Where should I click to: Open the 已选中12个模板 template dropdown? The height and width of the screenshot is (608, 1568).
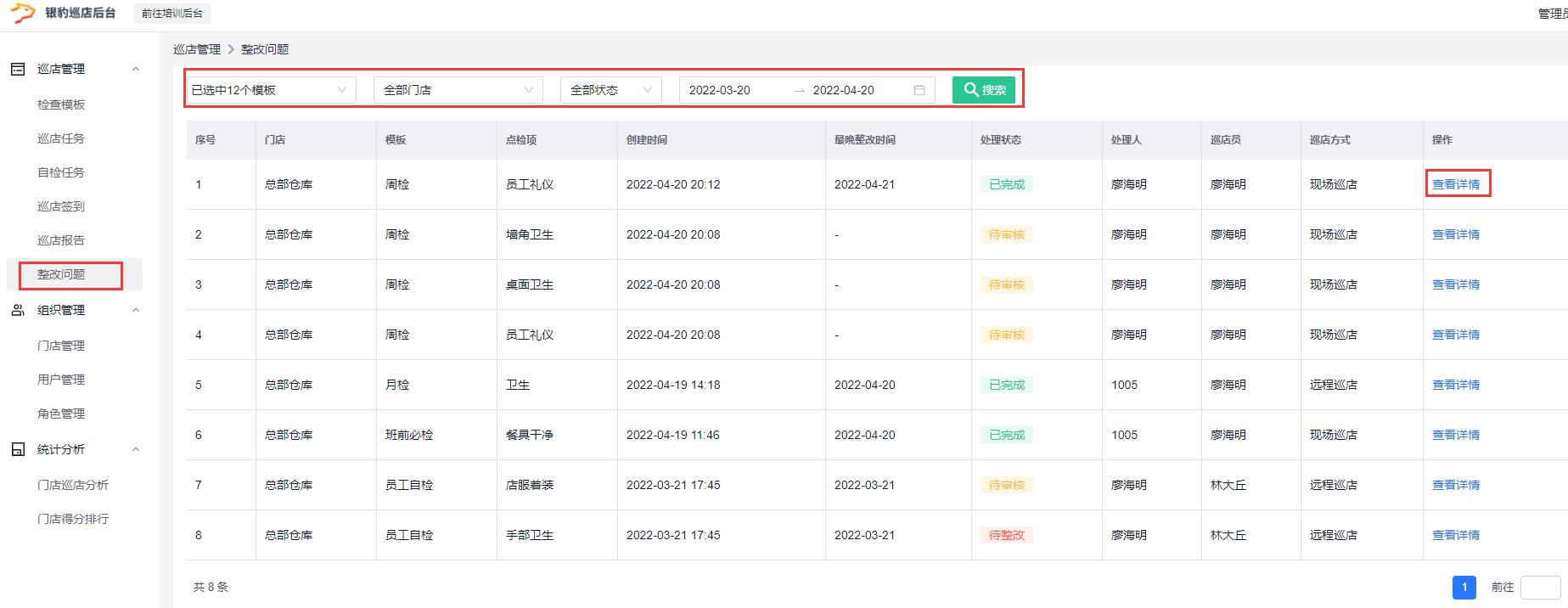pos(269,90)
